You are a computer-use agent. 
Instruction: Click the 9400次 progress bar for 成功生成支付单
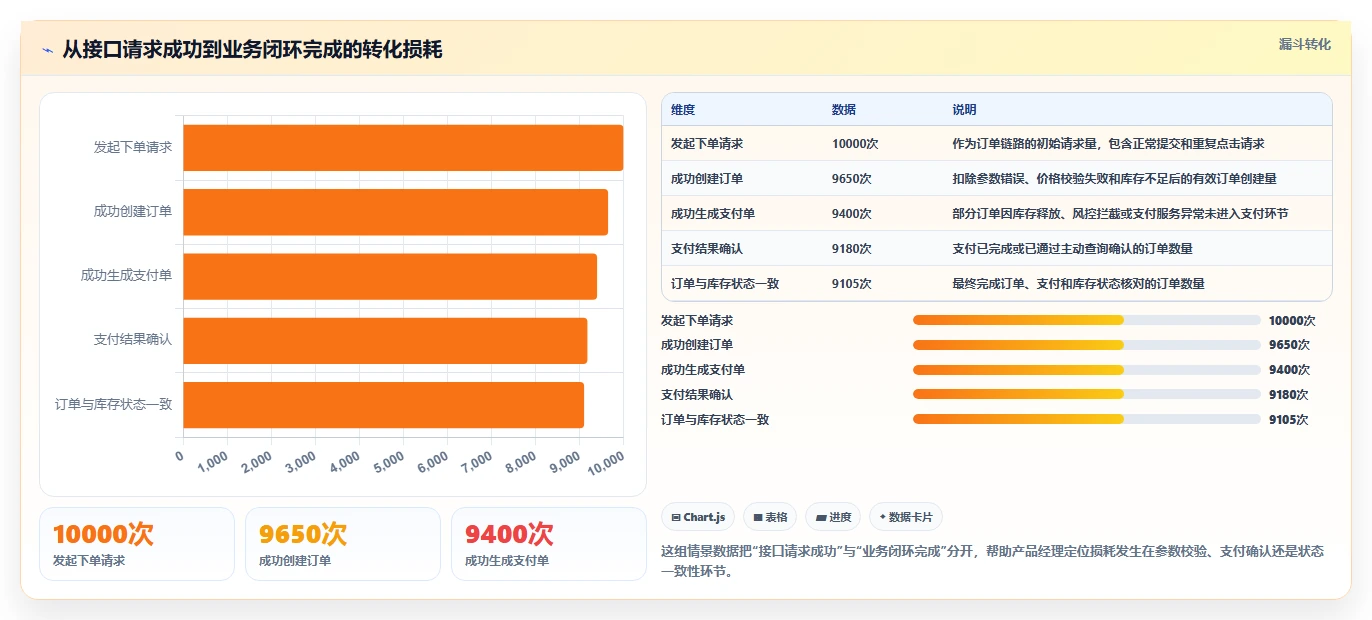(1086, 370)
